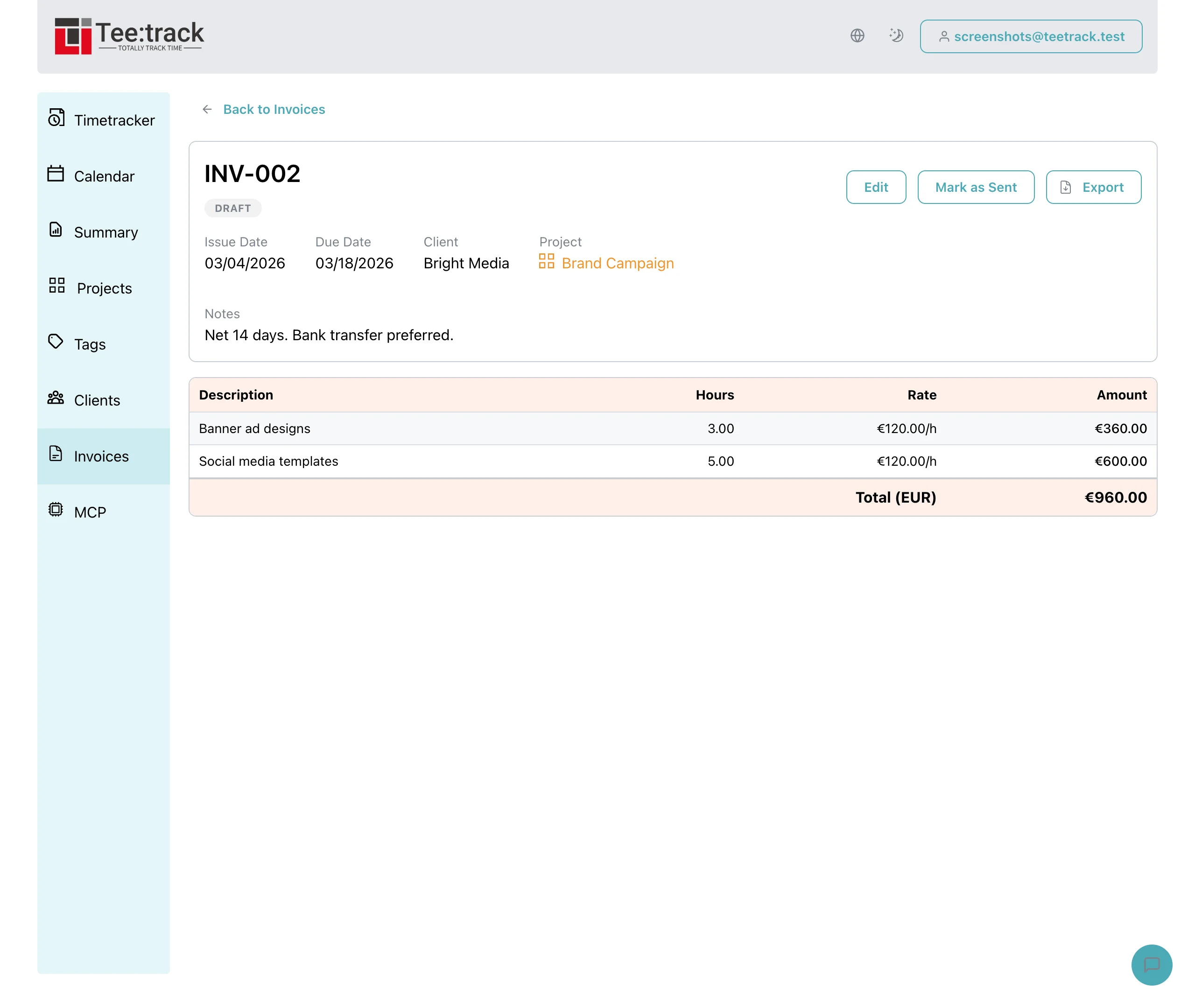Navigate to Projects

(x=104, y=288)
